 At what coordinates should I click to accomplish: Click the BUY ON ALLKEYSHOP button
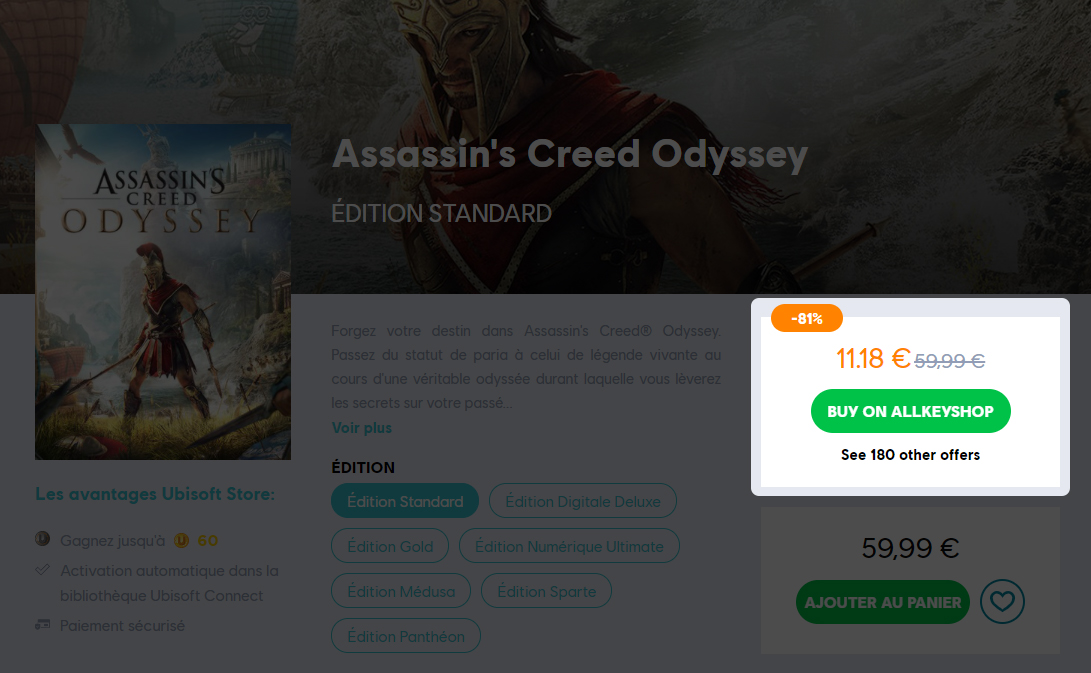(x=910, y=411)
